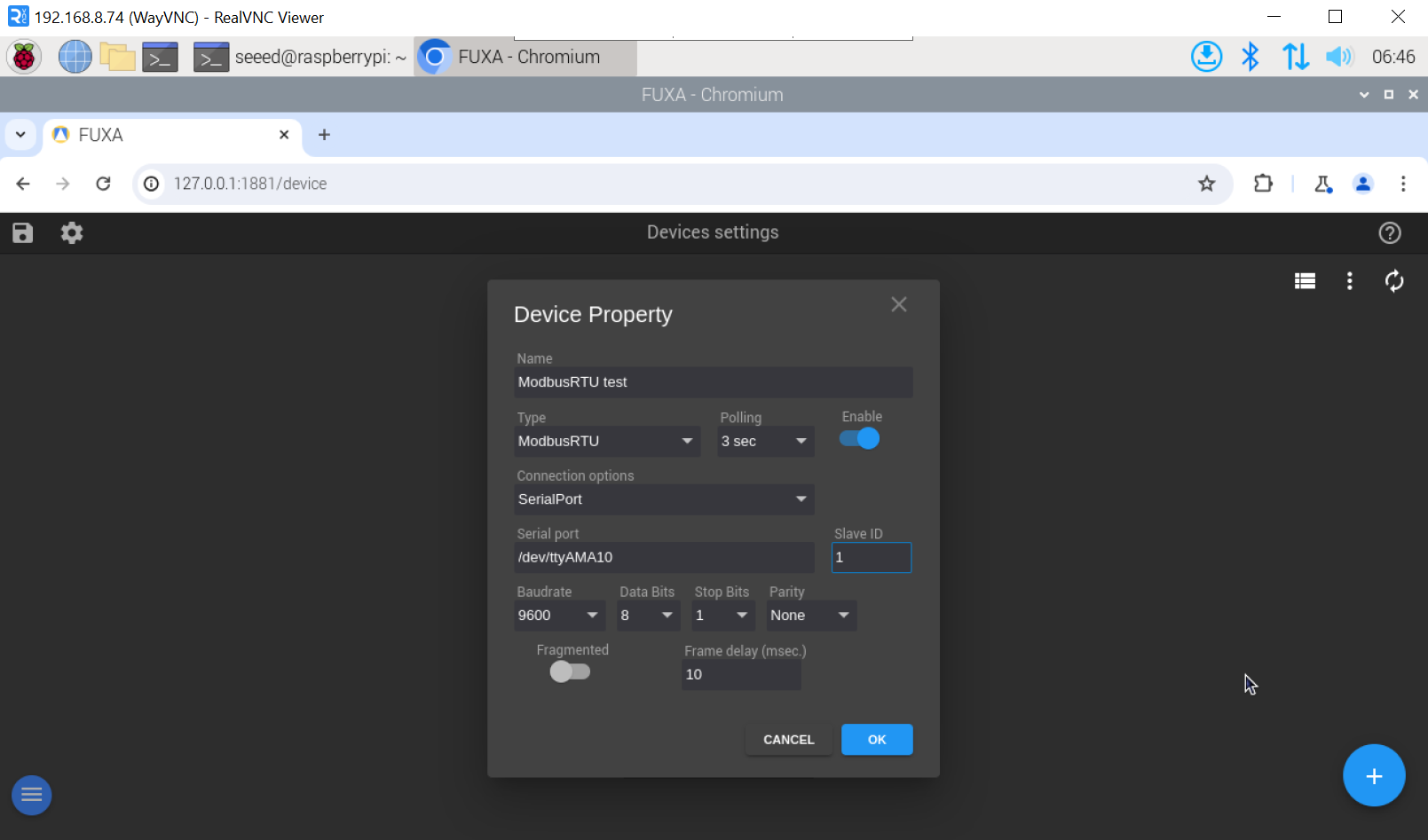Screen dimensions: 1428x840
Task: Switch to seeed@raspberrypi terminal window
Action: [300, 57]
